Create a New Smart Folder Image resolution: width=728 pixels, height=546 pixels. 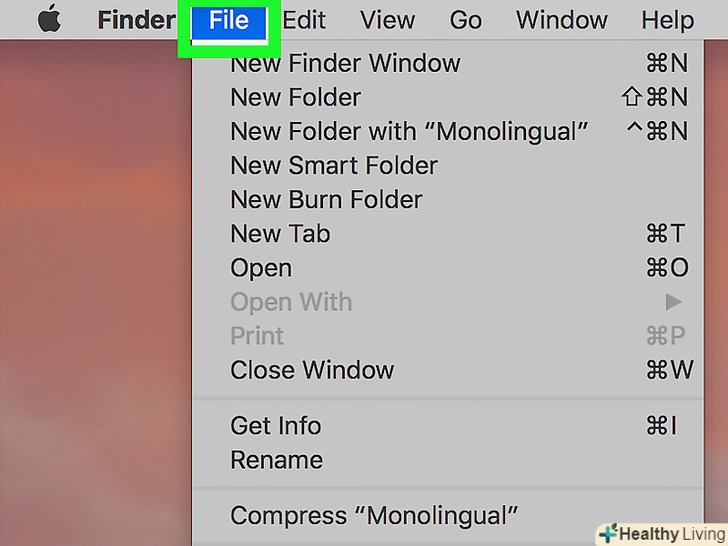334,165
